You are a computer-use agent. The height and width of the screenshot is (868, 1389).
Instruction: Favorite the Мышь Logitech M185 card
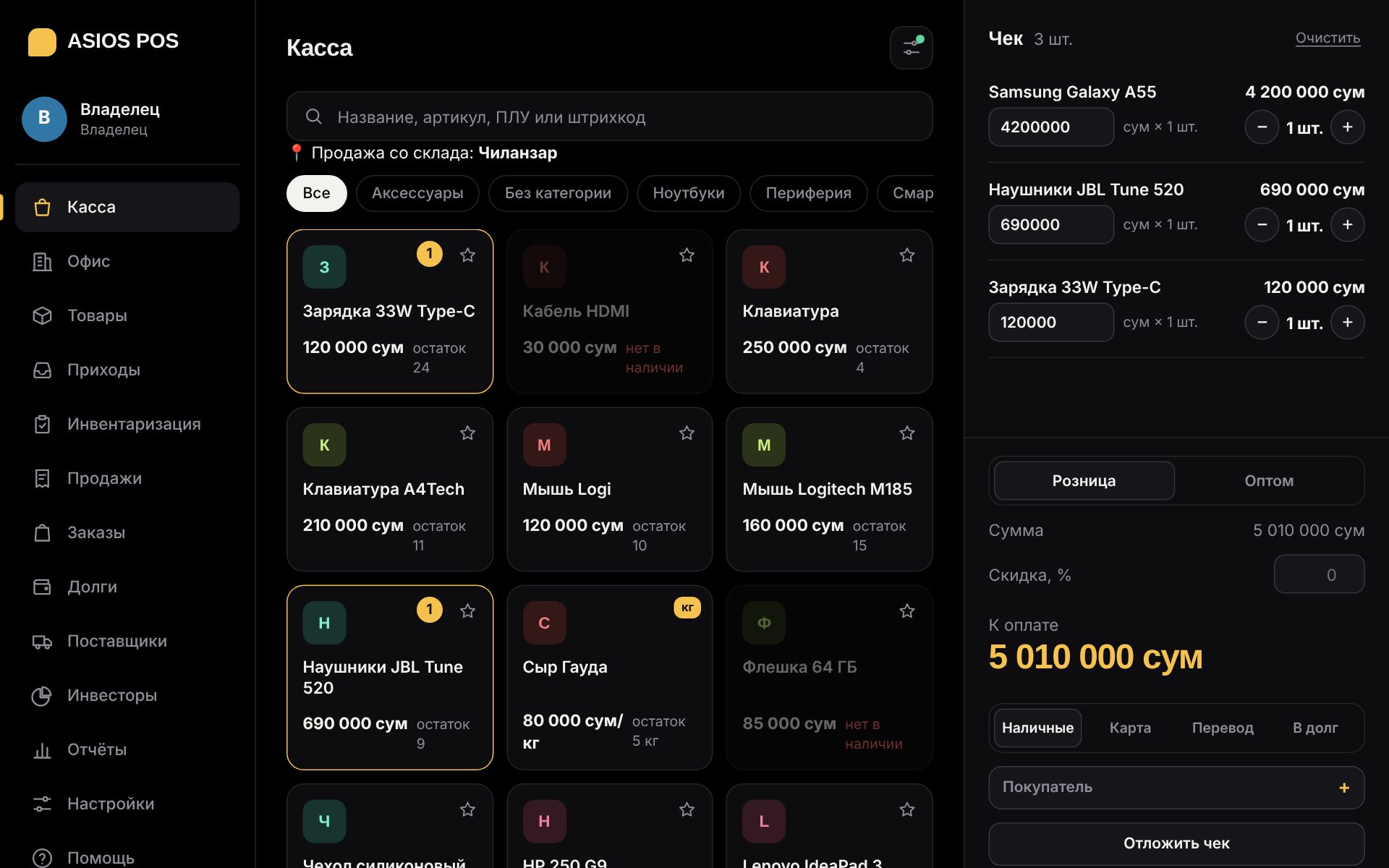[906, 433]
